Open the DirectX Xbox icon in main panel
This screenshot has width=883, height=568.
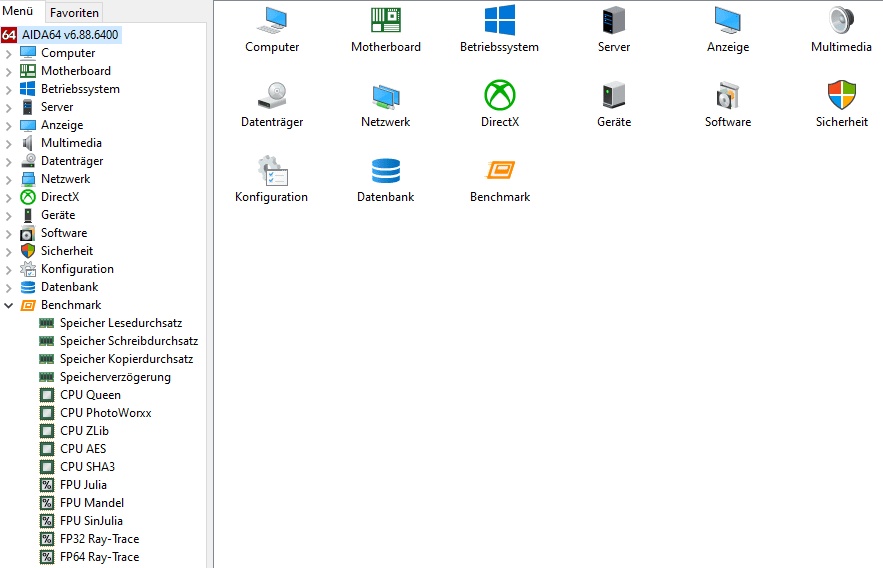pyautogui.click(x=500, y=95)
